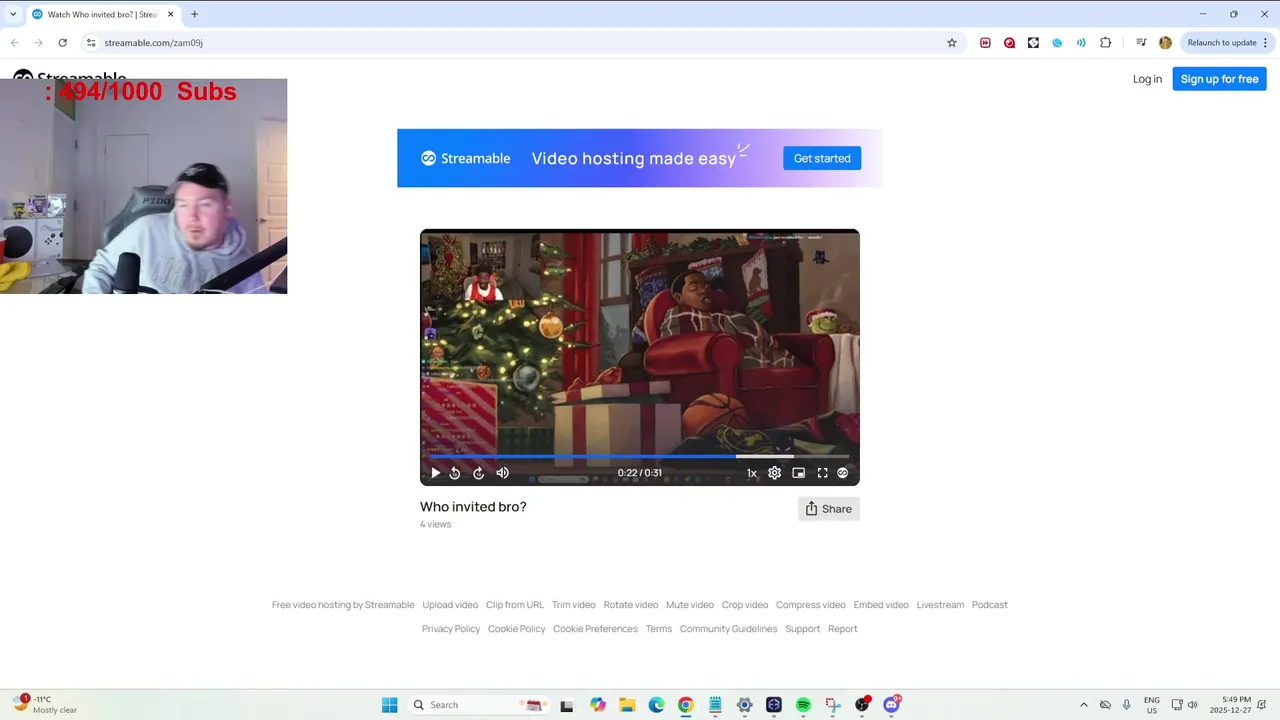The height and width of the screenshot is (720, 1280).
Task: Open the Terms footer link
Action: pyautogui.click(x=659, y=629)
